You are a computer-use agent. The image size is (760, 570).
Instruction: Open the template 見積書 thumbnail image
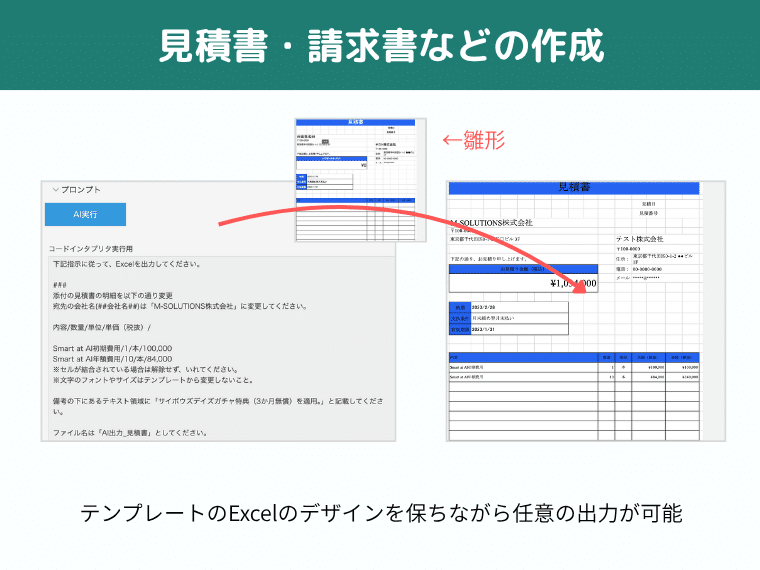[355, 178]
